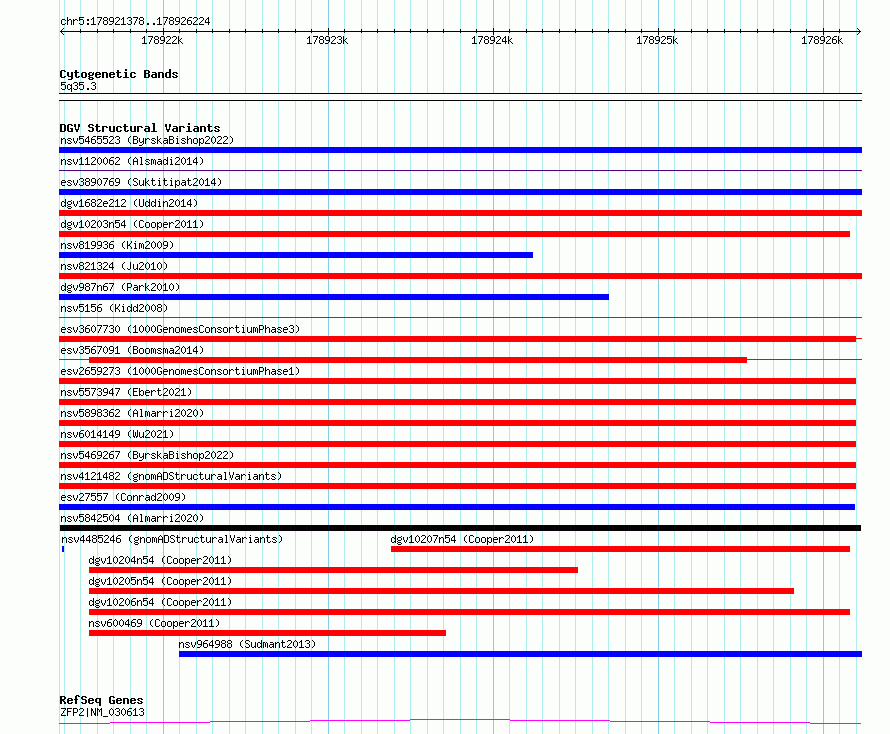Click the 5q35.3 cytogenetic band label
This screenshot has height=734, width=890.
(x=78, y=86)
